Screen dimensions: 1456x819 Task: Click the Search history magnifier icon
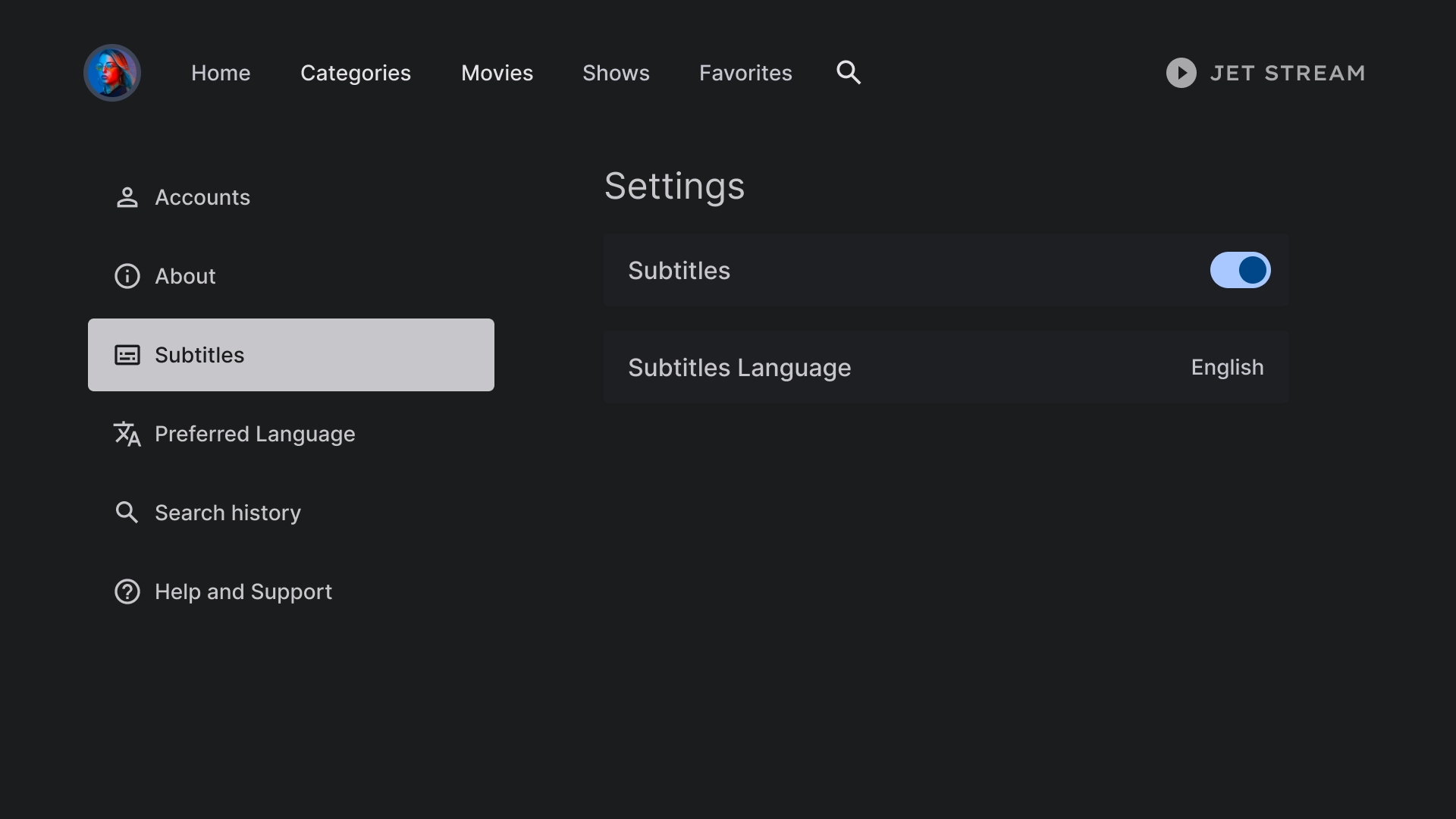(127, 513)
